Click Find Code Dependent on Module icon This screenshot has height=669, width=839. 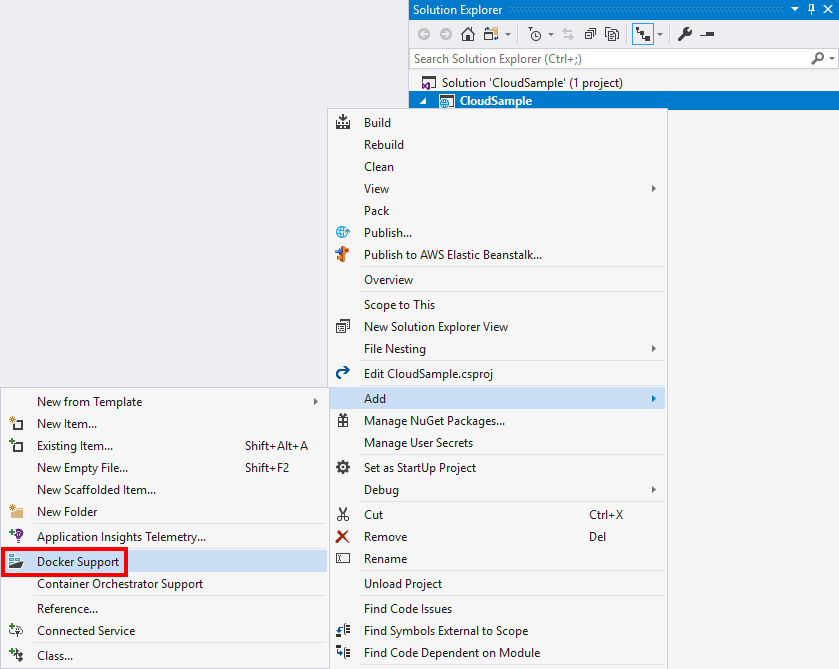(x=343, y=652)
